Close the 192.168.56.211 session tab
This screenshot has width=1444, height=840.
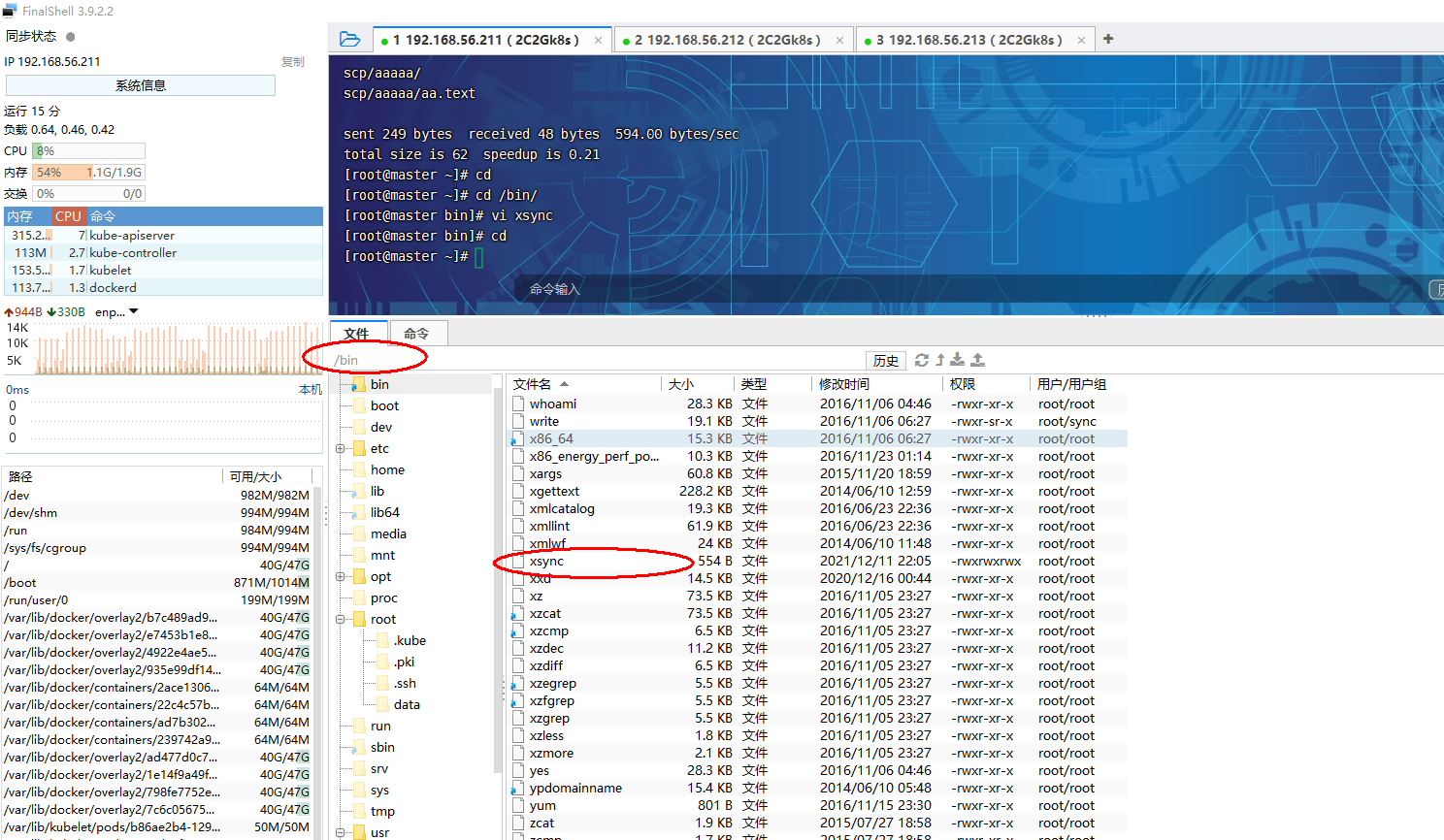click(599, 41)
